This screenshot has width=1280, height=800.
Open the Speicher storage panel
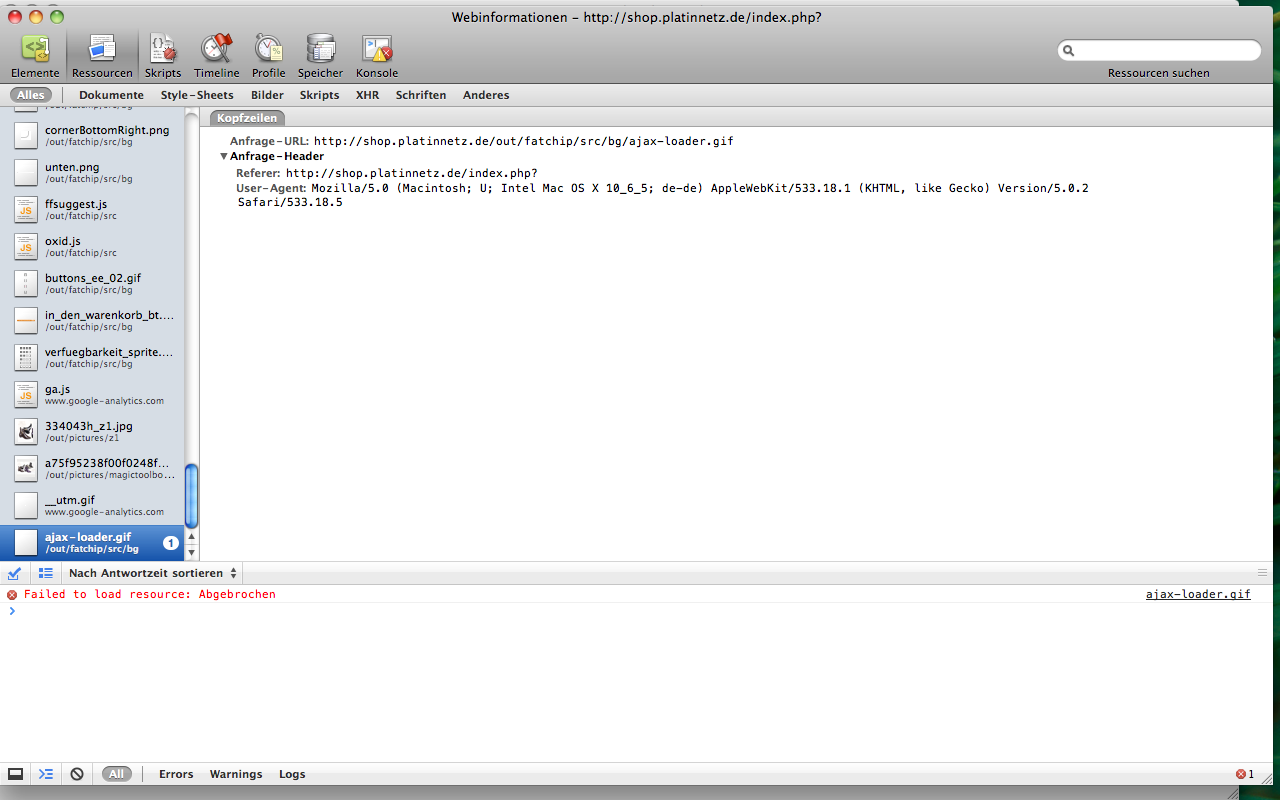pos(320,56)
